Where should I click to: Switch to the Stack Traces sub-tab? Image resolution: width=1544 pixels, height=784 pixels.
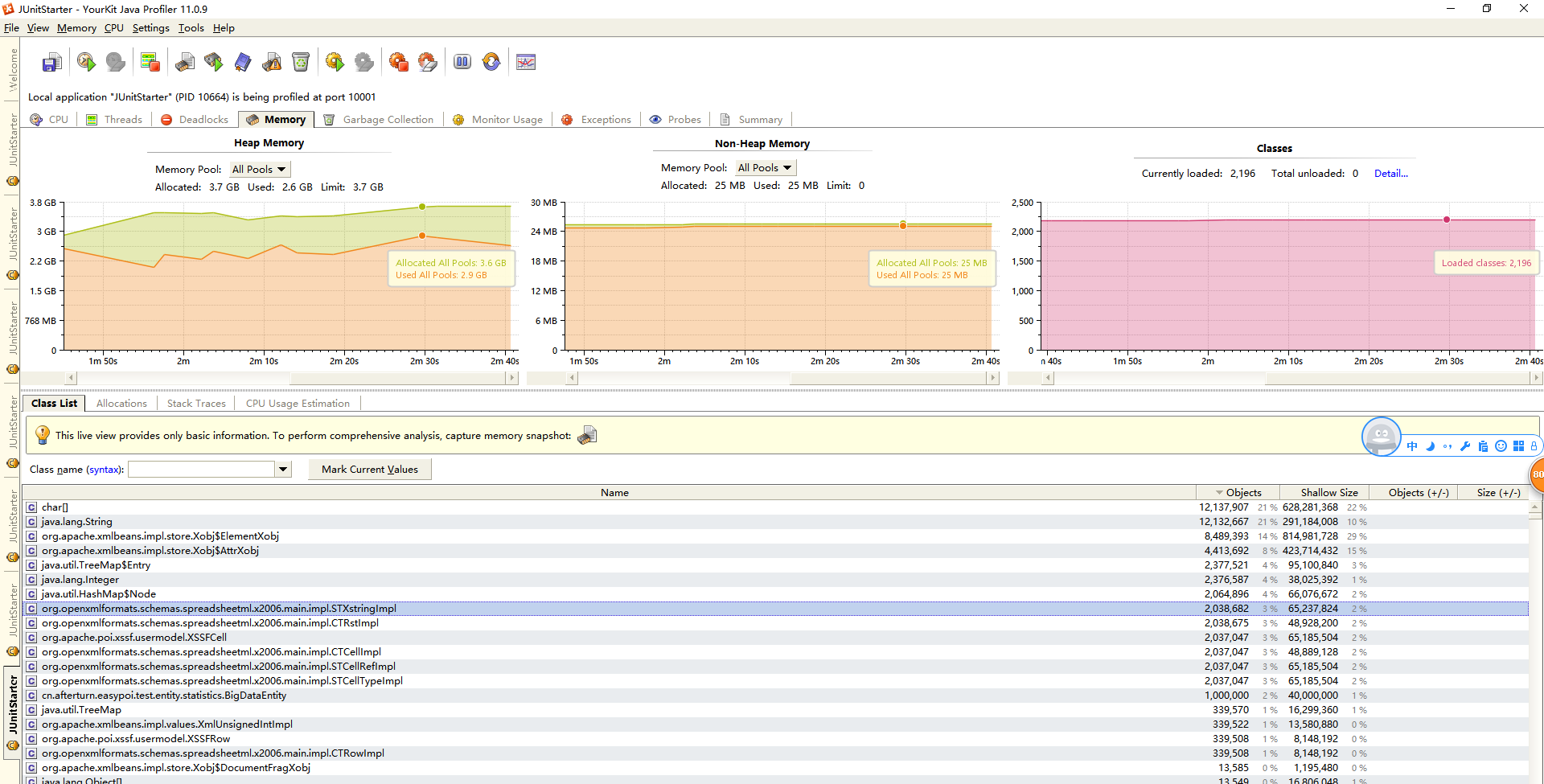pyautogui.click(x=196, y=403)
